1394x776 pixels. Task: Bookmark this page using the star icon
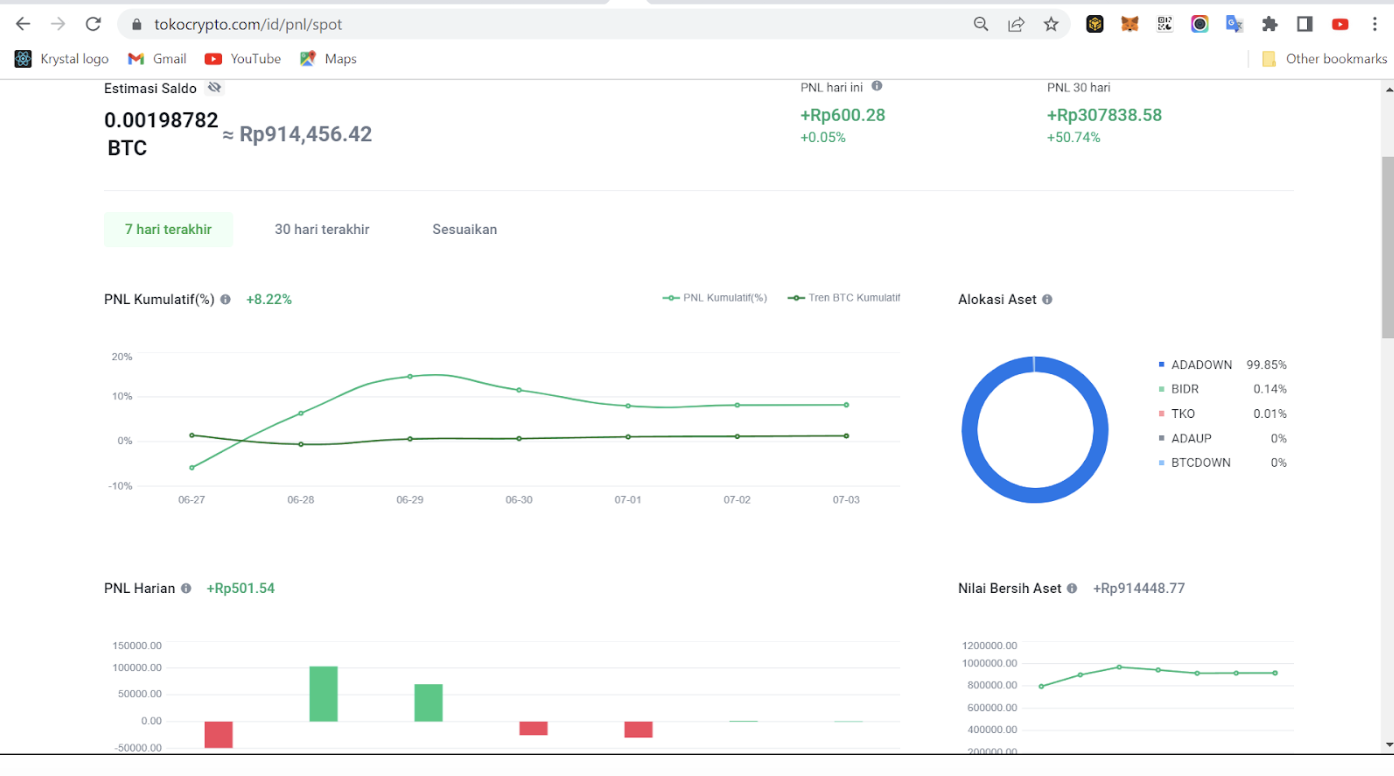(1051, 23)
